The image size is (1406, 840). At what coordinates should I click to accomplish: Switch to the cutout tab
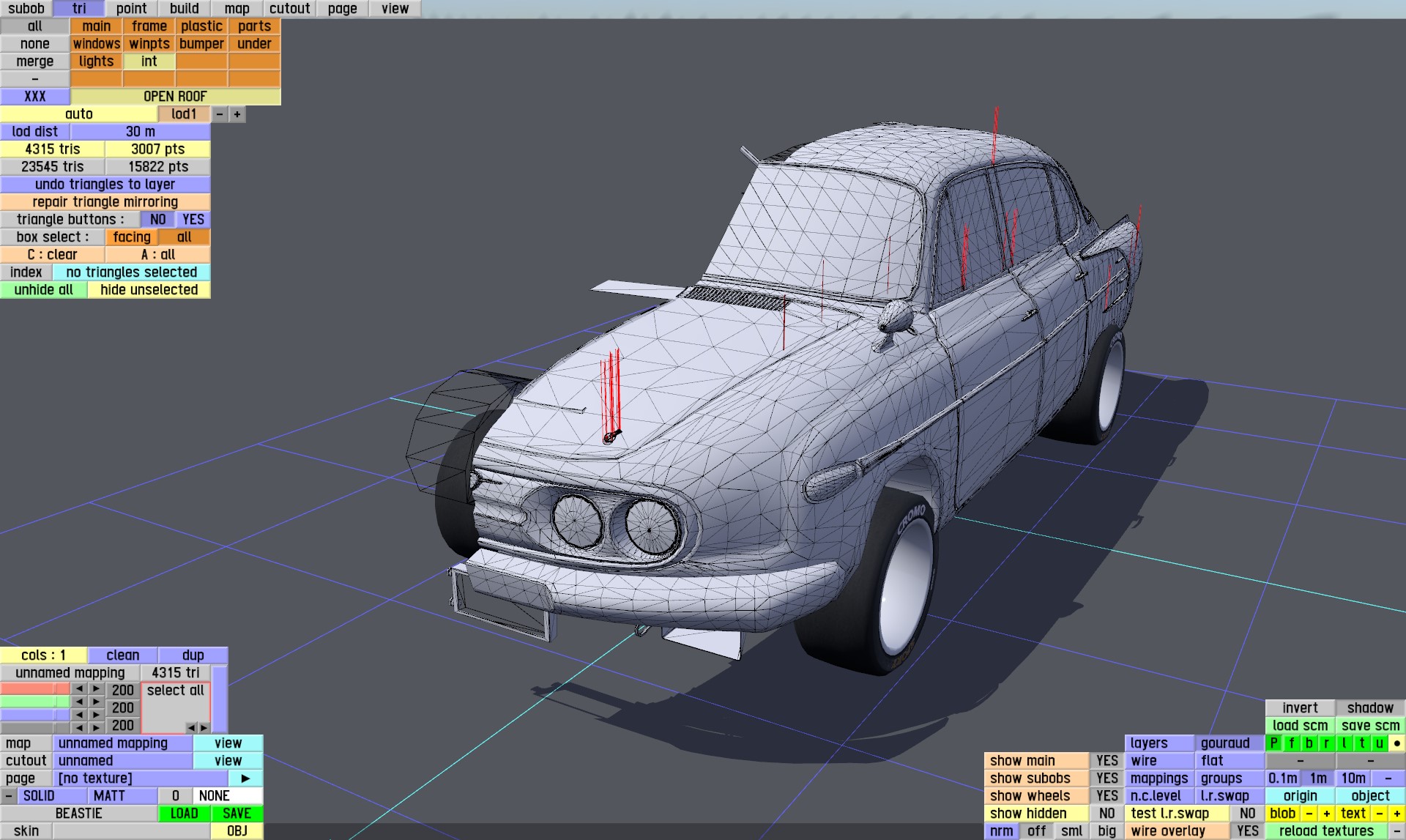[x=289, y=9]
